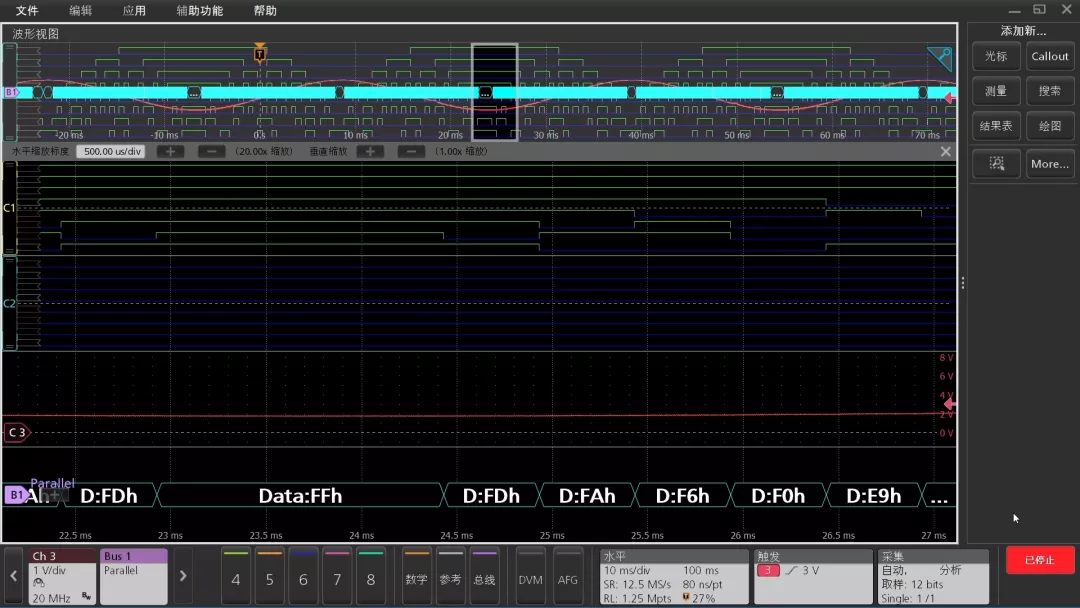1080x608 pixels.
Task: Click the red 已停止 button
Action: [x=1040, y=560]
